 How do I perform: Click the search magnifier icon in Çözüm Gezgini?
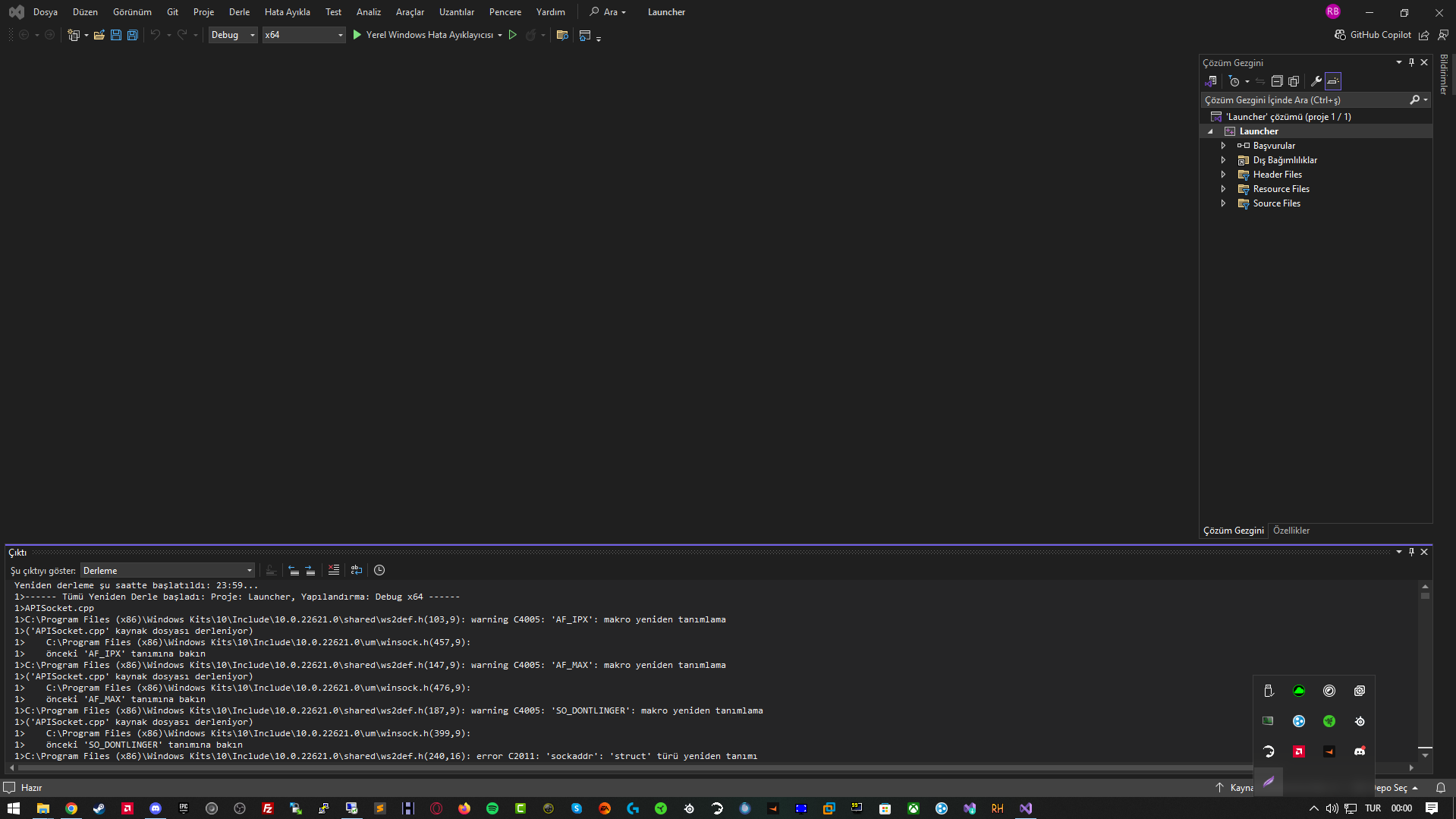[1415, 100]
